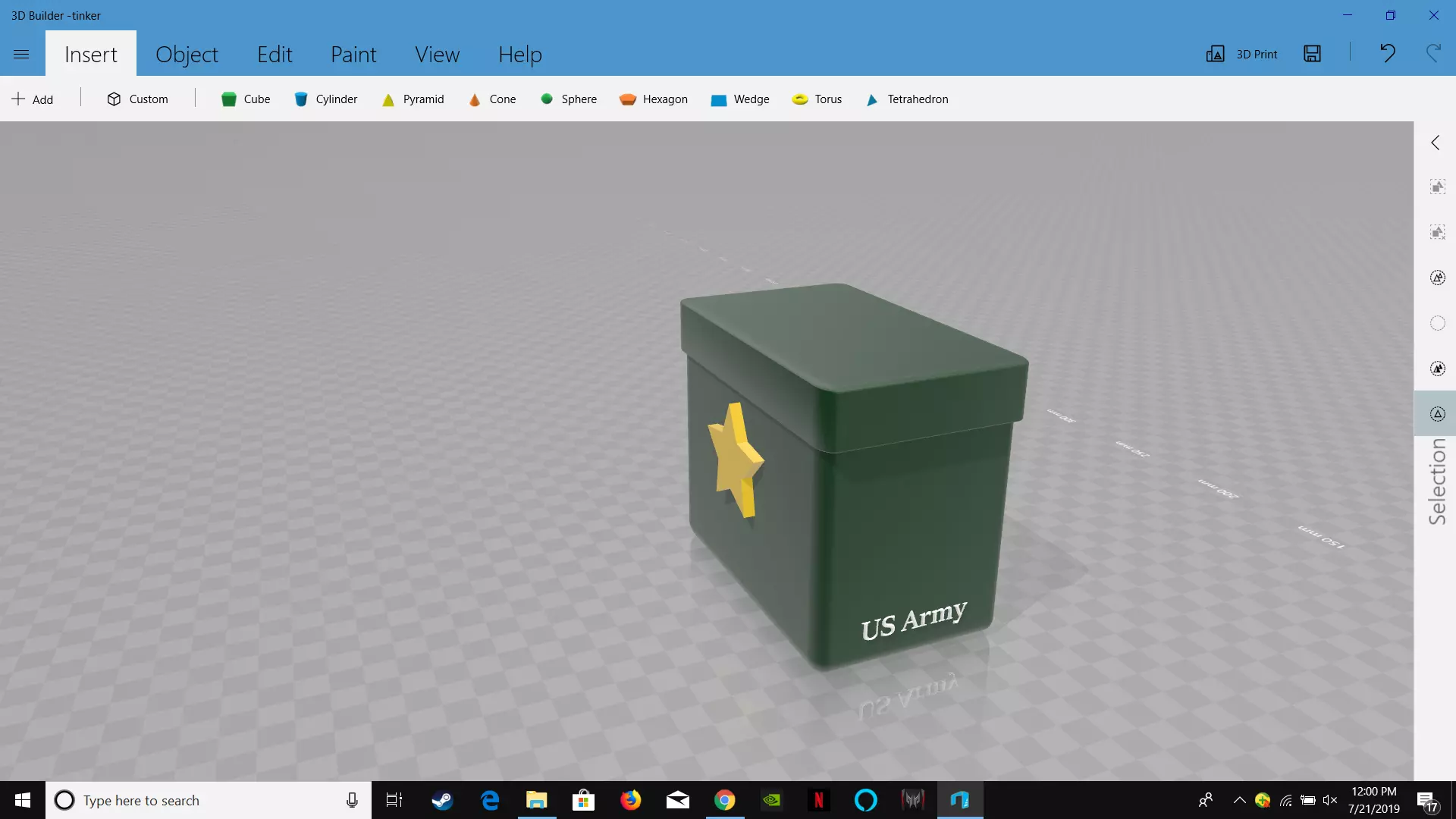The width and height of the screenshot is (1456, 819).
Task: Open the Windows Start menu
Action: pyautogui.click(x=23, y=800)
